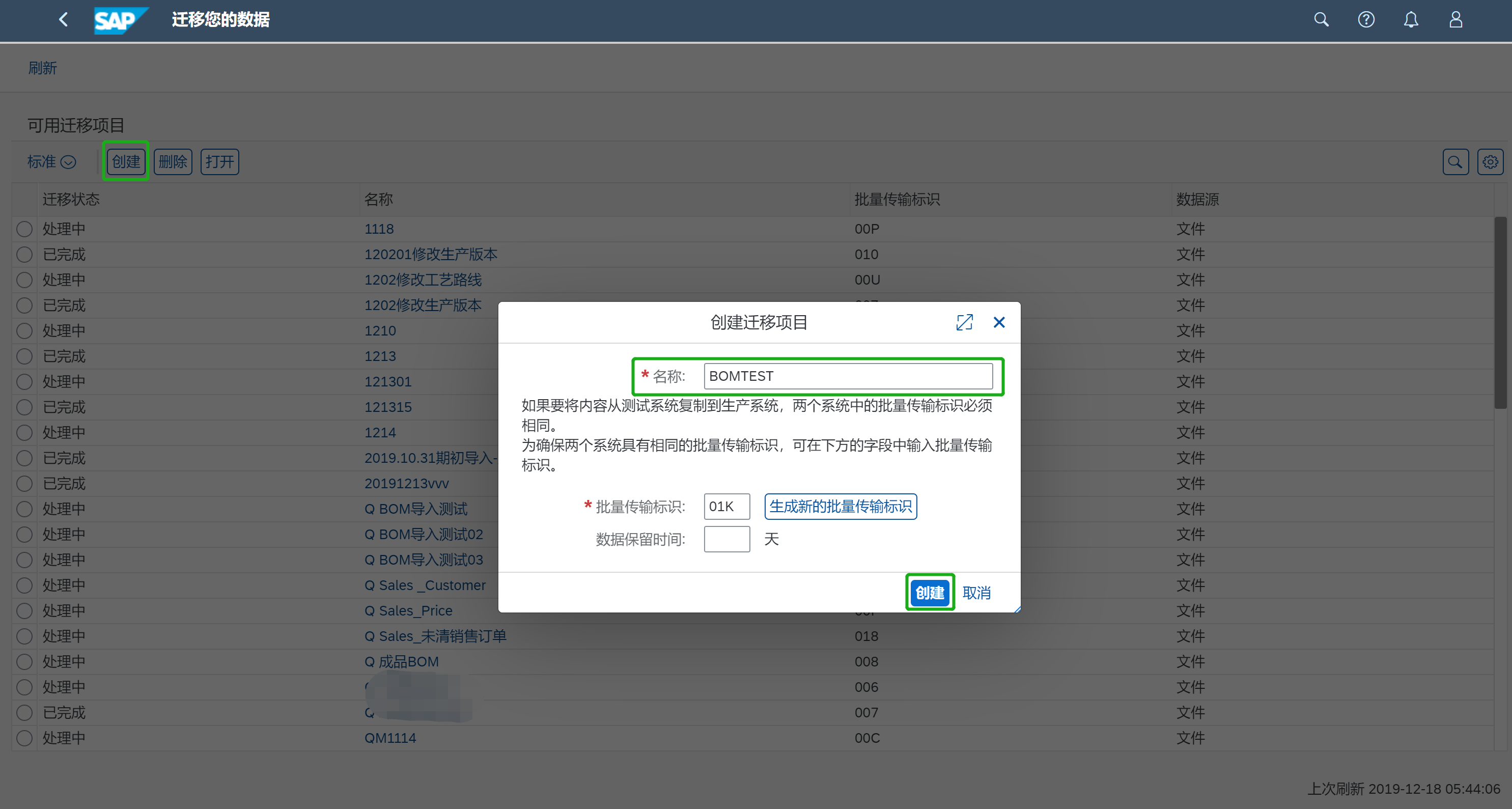Click 生成新的批量传输标识 button

point(840,506)
